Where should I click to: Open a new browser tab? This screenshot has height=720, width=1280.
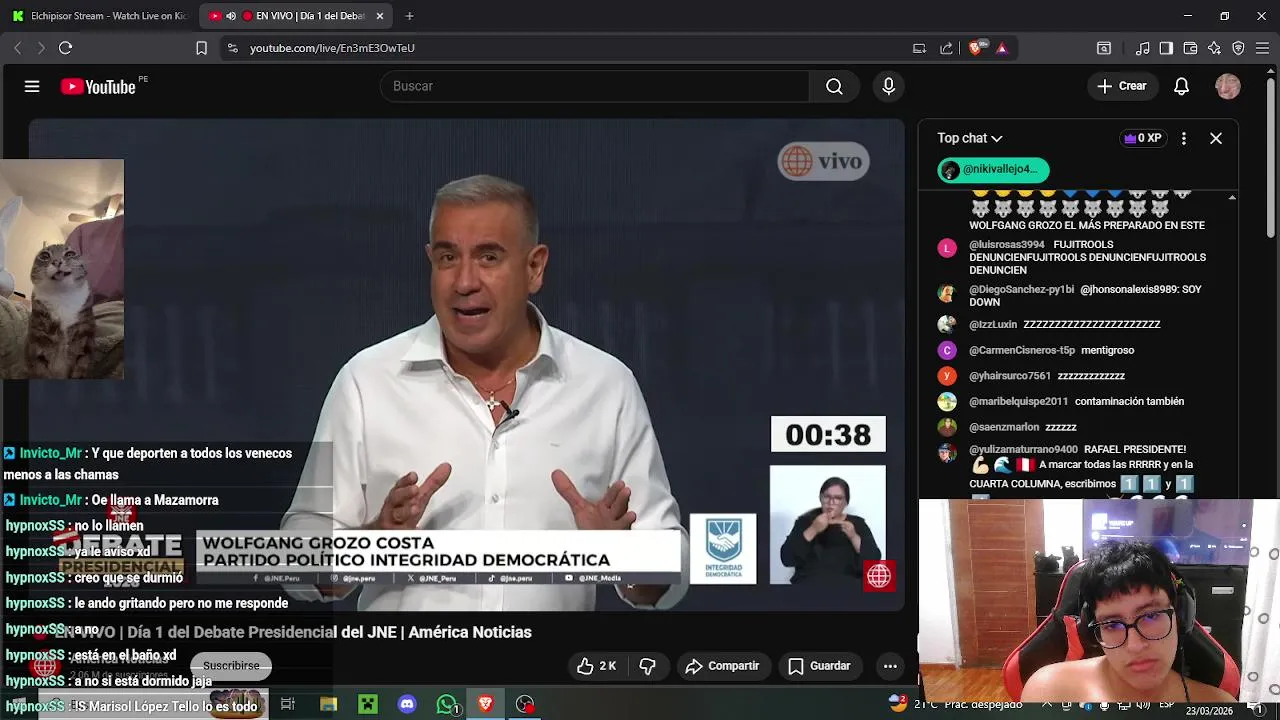click(x=410, y=16)
